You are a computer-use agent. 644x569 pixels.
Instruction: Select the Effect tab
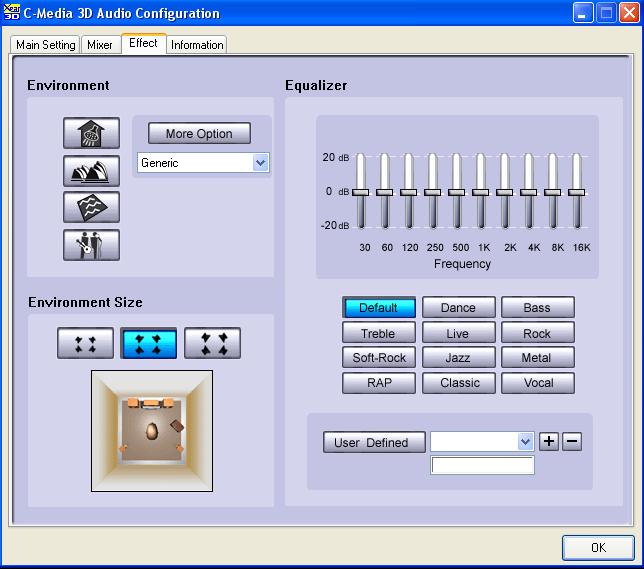(x=143, y=43)
